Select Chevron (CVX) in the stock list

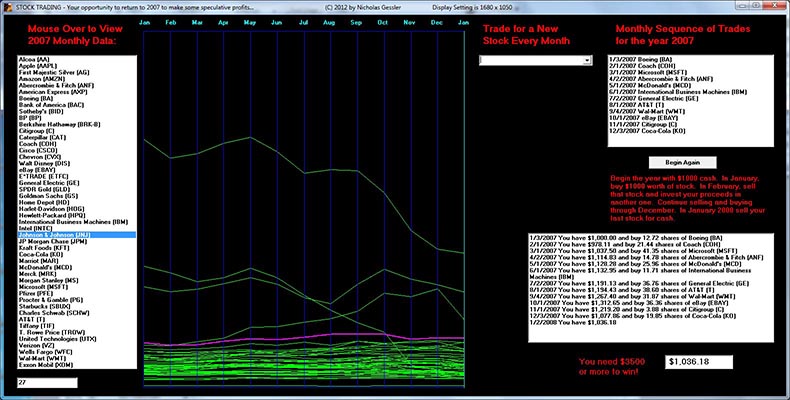tap(77, 157)
